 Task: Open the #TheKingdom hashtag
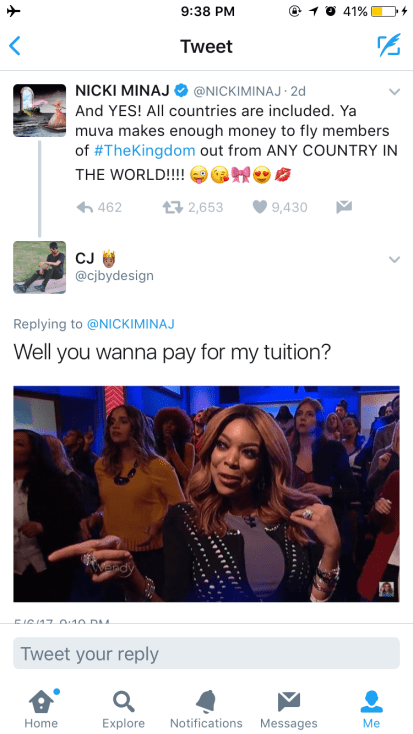pyautogui.click(x=144, y=151)
